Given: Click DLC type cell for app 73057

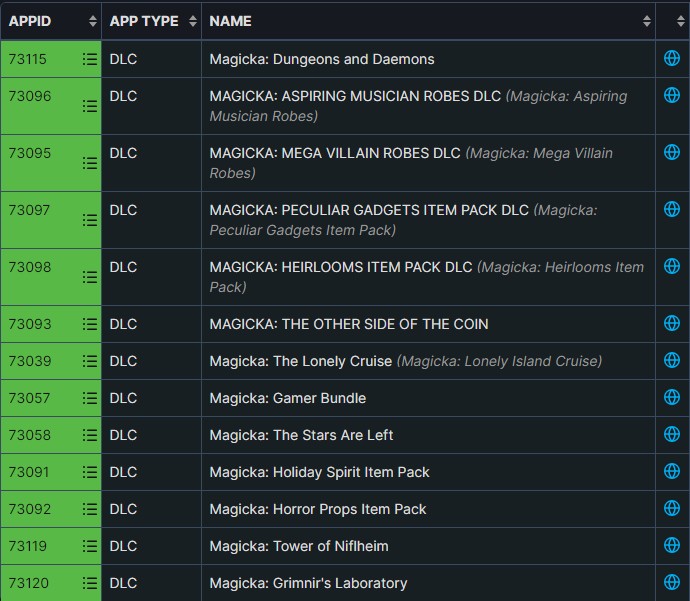Looking at the screenshot, I should [151, 398].
